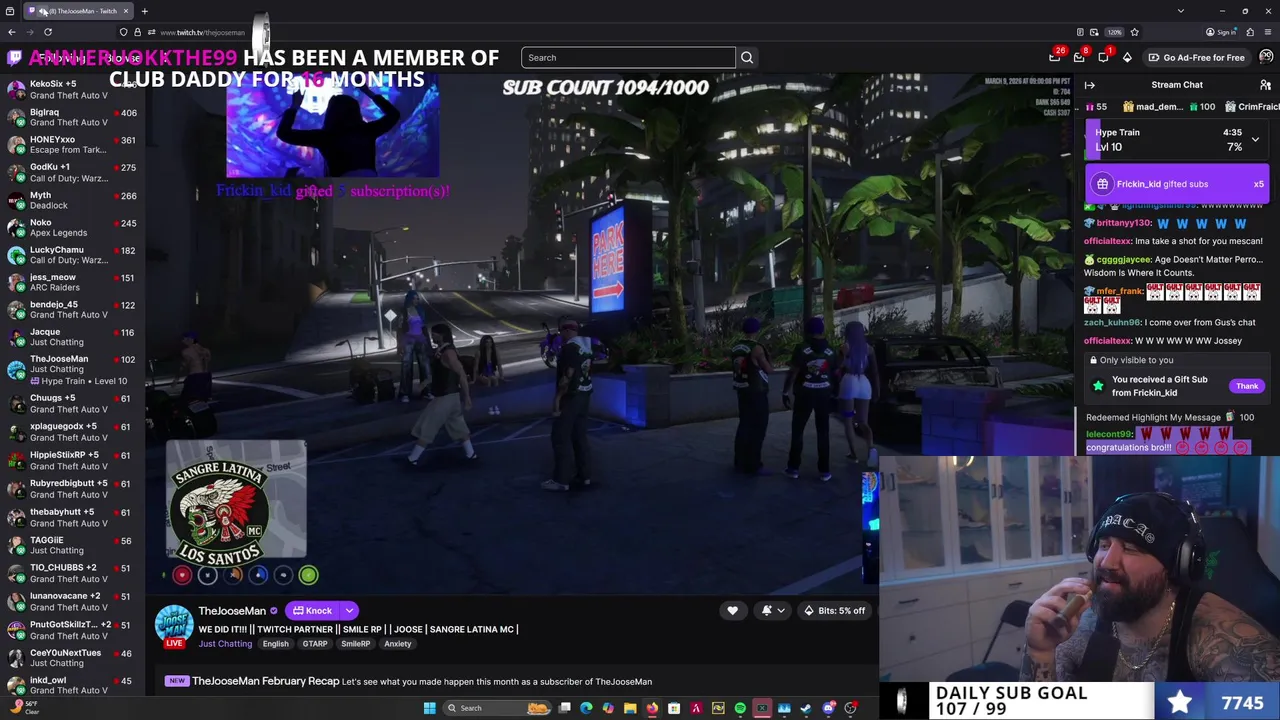Click the search magnifier button

(747, 57)
